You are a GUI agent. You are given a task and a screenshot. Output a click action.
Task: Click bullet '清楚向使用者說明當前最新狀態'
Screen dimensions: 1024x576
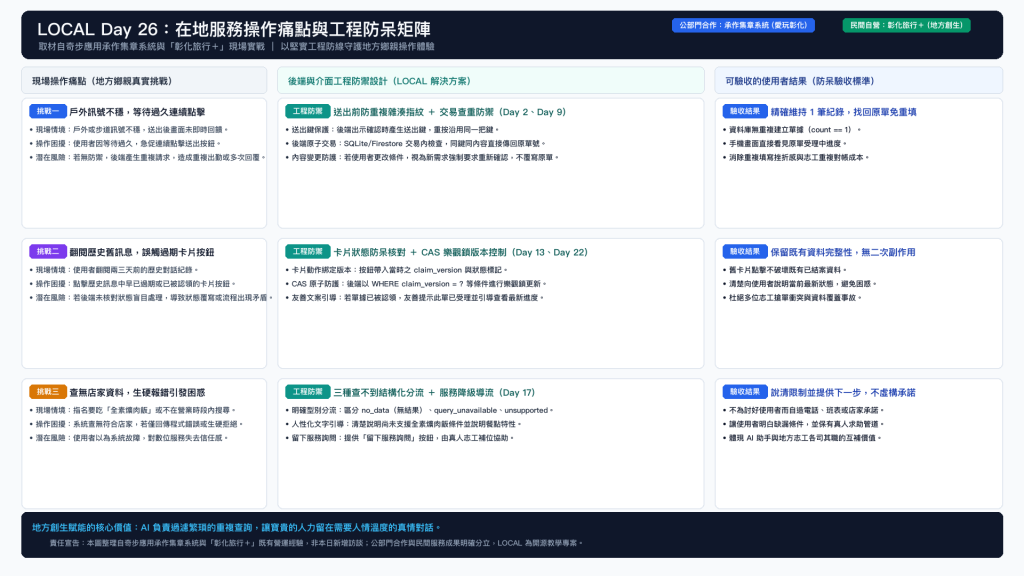799,283
